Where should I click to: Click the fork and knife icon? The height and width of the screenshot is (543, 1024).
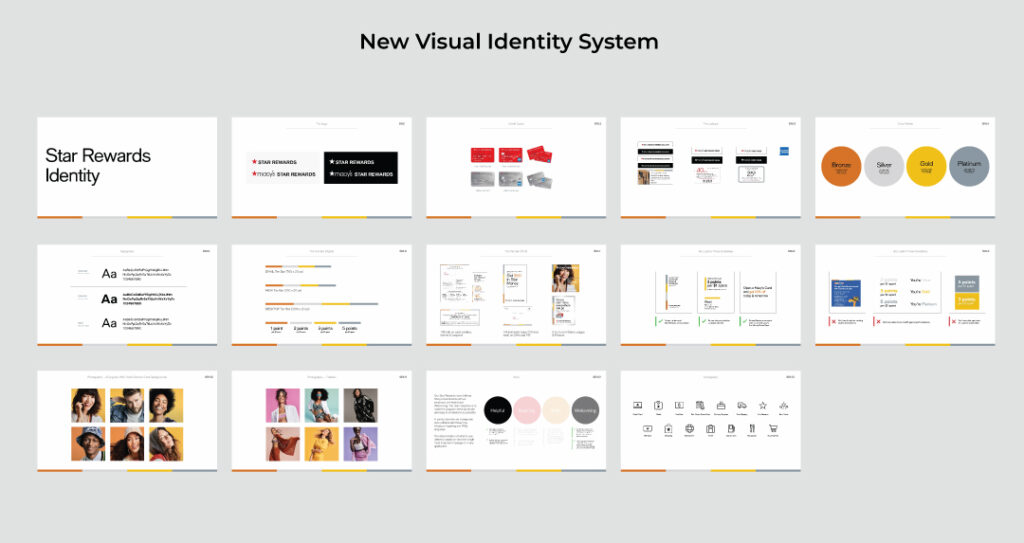(752, 429)
